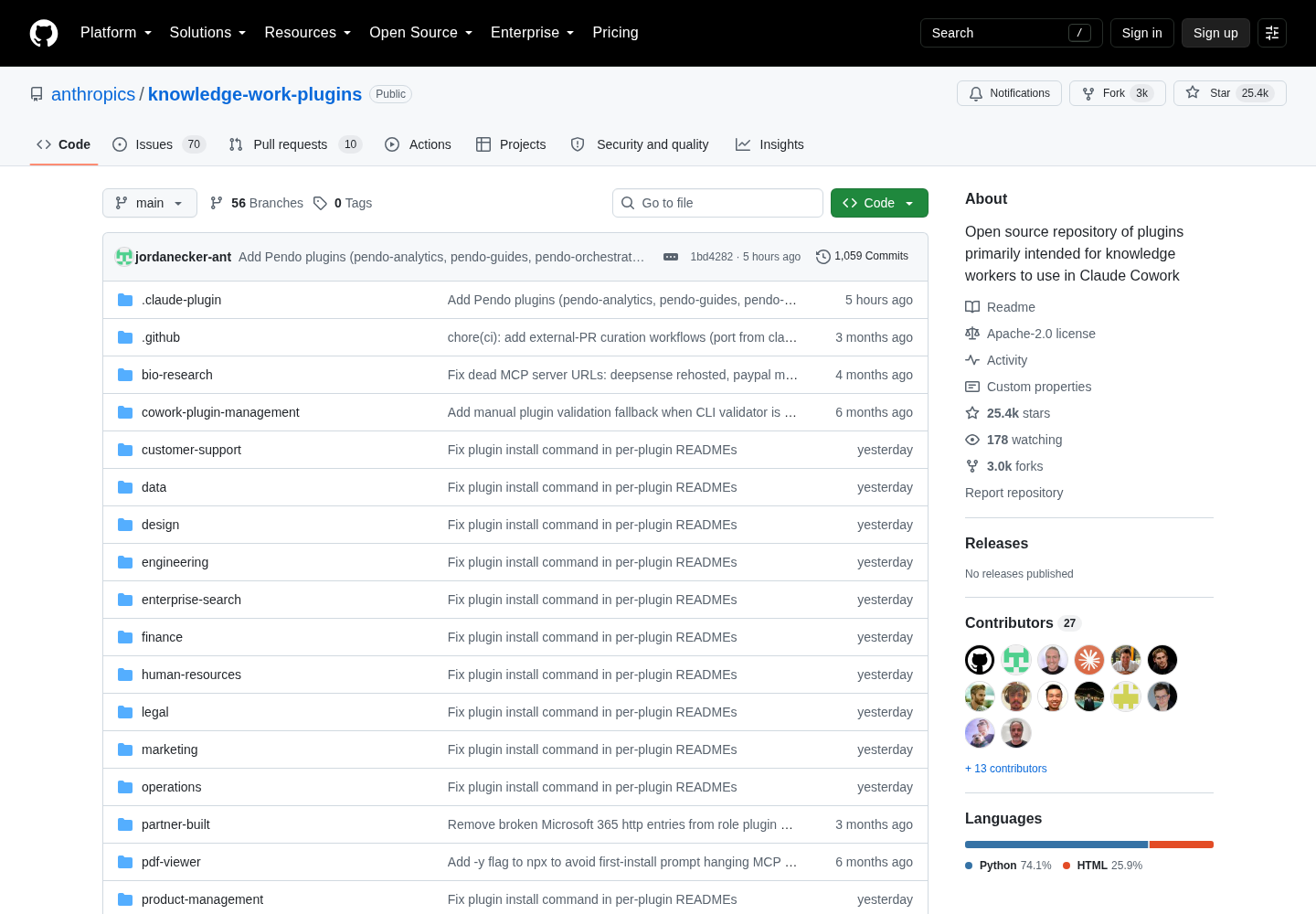1316x914 pixels.
Task: Fork the repository using Fork button
Action: tap(1117, 93)
